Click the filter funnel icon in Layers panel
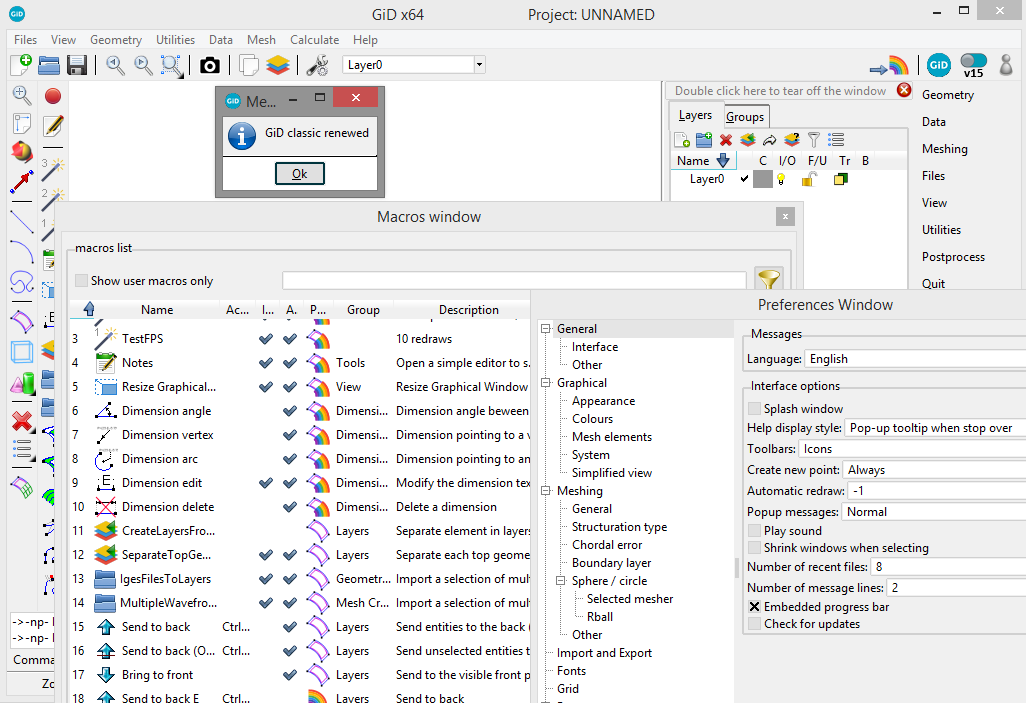Screen dimensions: 1026x703 814,139
